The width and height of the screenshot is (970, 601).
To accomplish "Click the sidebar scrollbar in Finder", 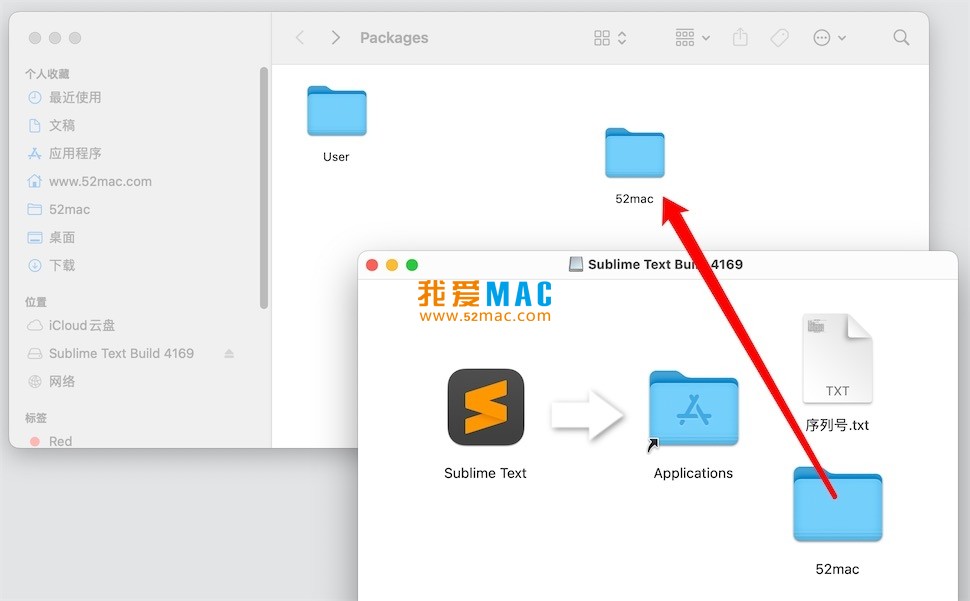I will [264, 188].
